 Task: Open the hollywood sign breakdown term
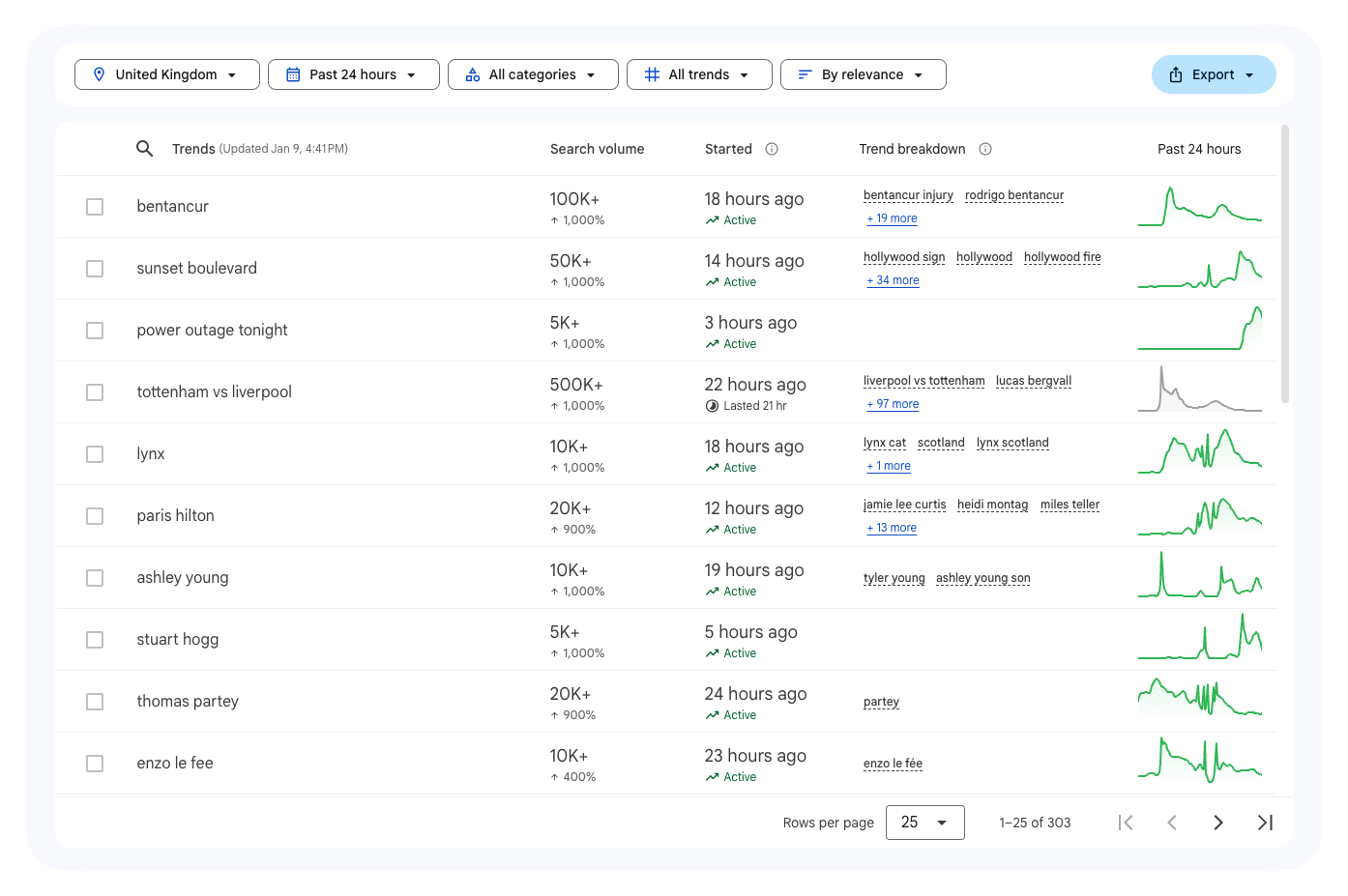[x=904, y=257]
